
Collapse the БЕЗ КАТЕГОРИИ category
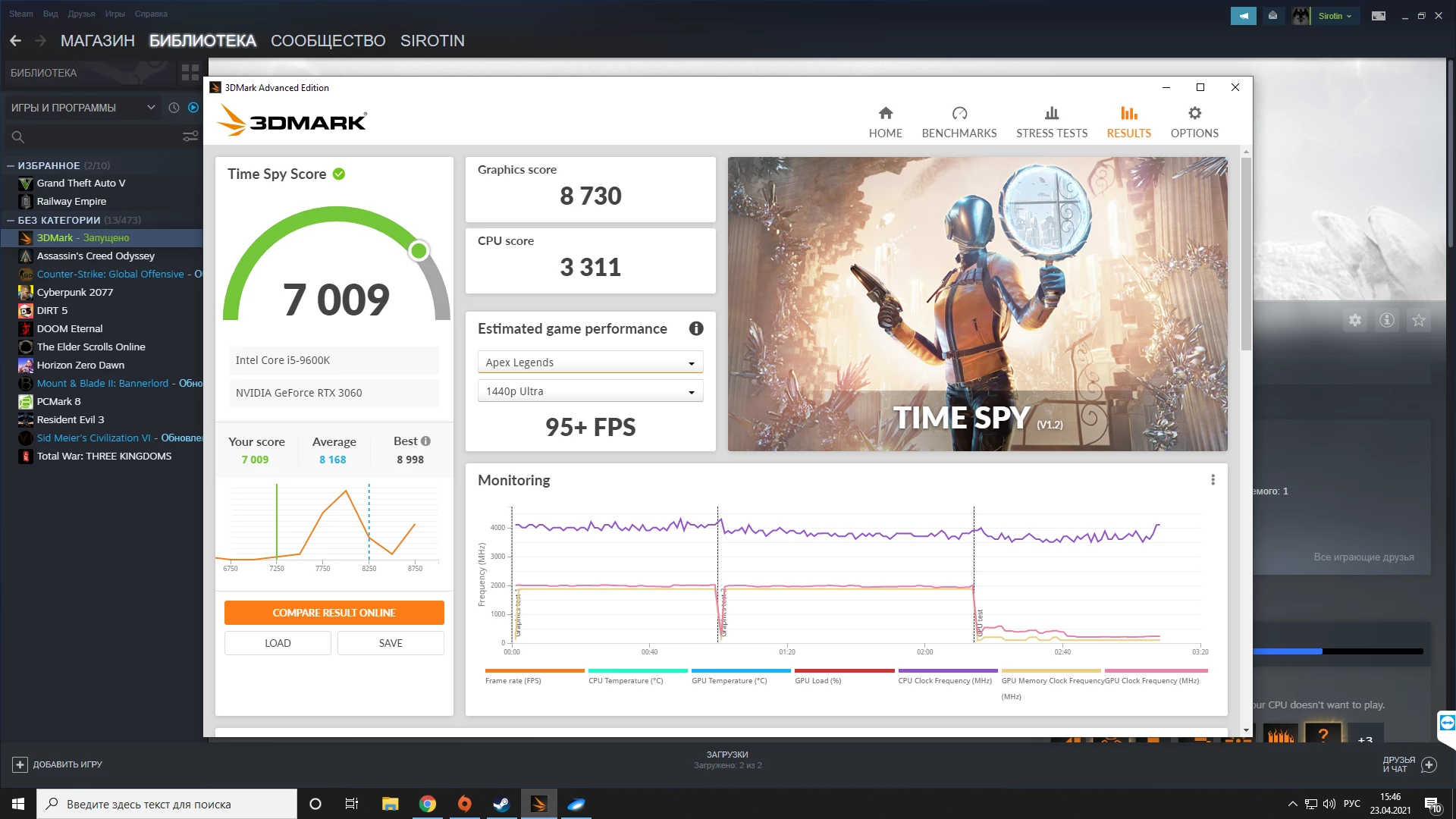(x=11, y=220)
